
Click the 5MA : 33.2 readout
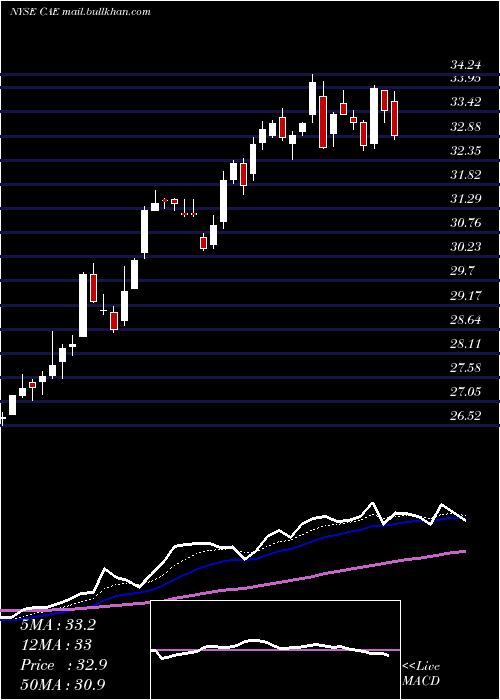tap(58, 625)
